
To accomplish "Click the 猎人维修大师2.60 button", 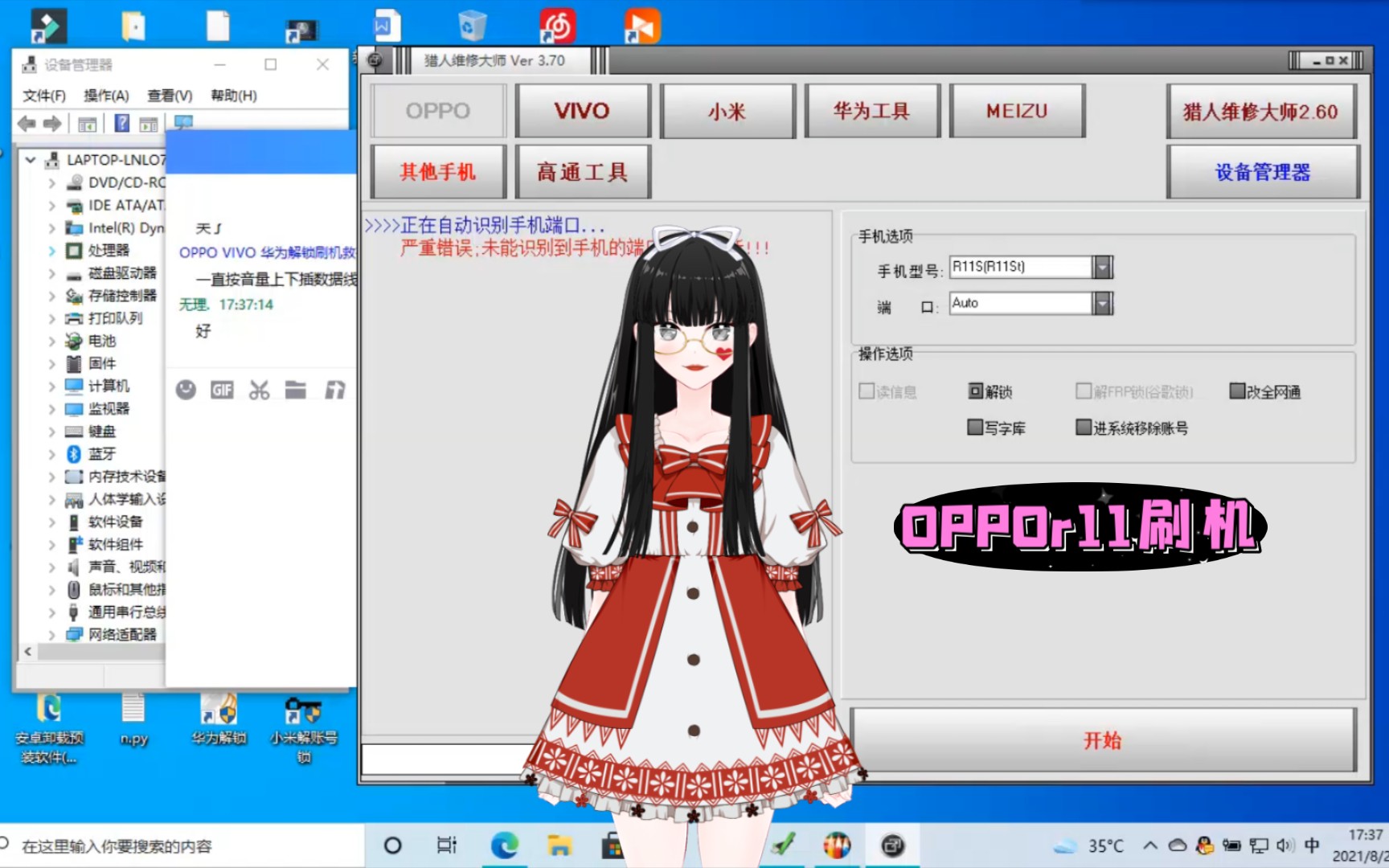I will 1261,111.
